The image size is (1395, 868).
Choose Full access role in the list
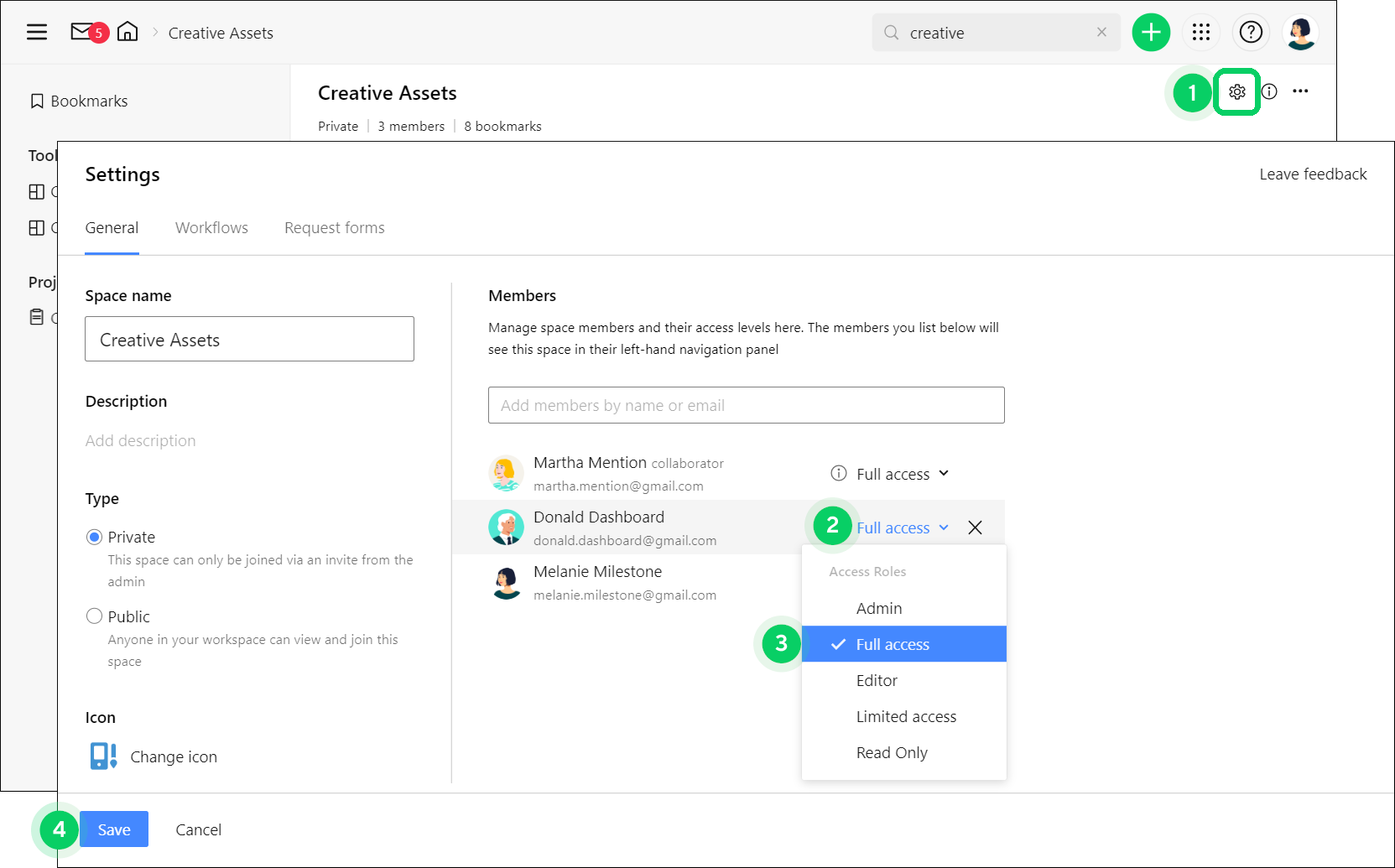point(904,644)
